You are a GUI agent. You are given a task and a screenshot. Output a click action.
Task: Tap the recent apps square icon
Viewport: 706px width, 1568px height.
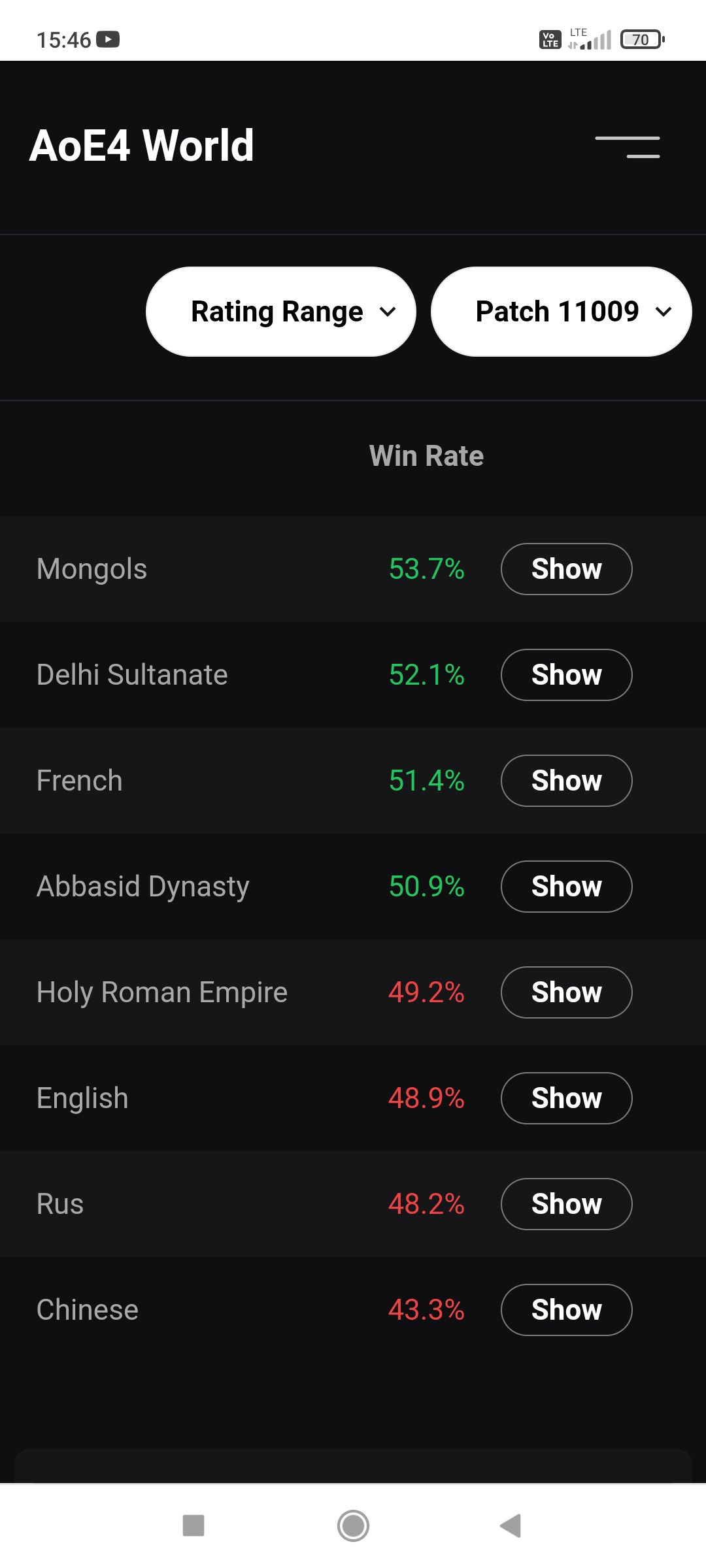193,1526
